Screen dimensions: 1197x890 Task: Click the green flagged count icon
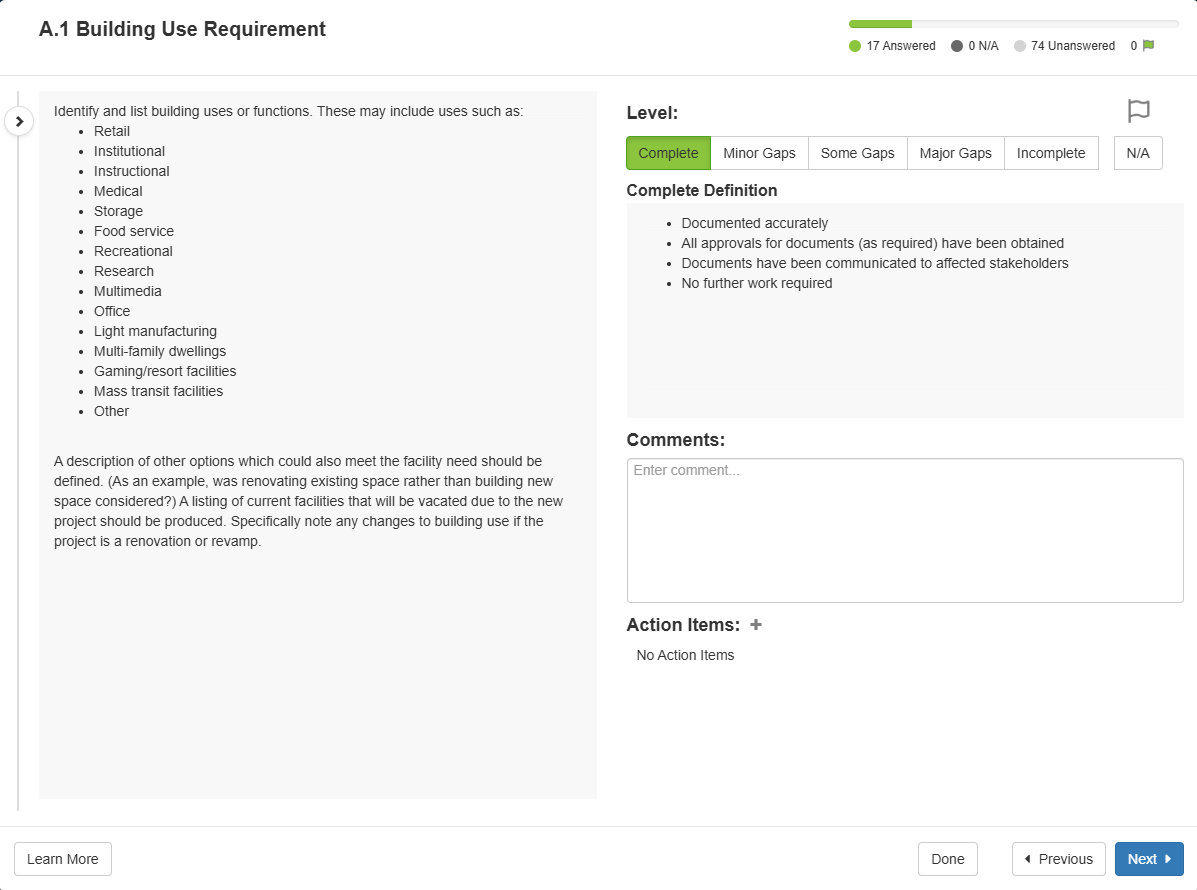[x=1148, y=46]
